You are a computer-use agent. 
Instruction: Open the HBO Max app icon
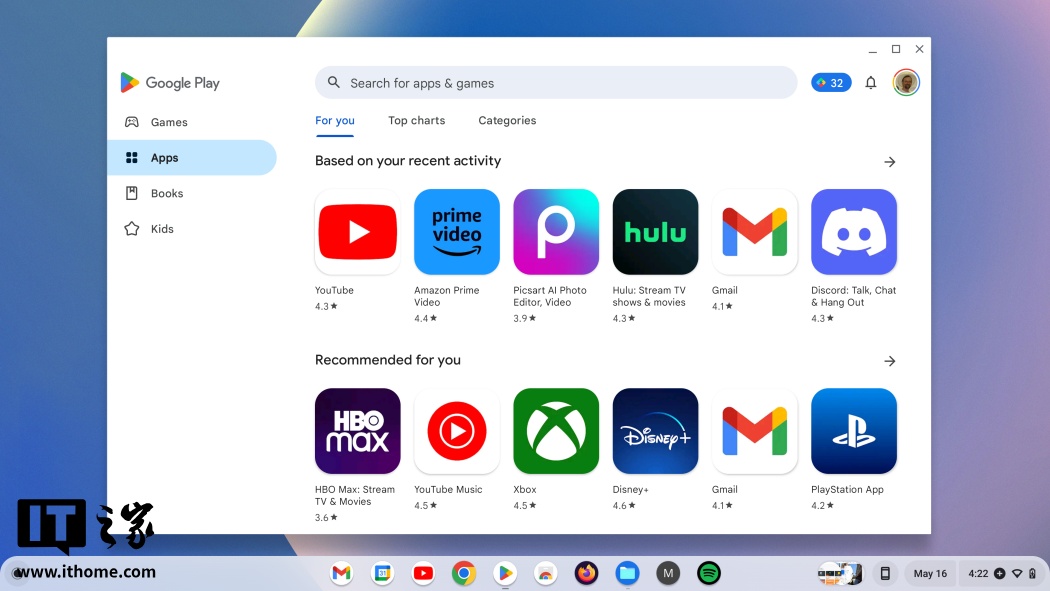tap(358, 431)
